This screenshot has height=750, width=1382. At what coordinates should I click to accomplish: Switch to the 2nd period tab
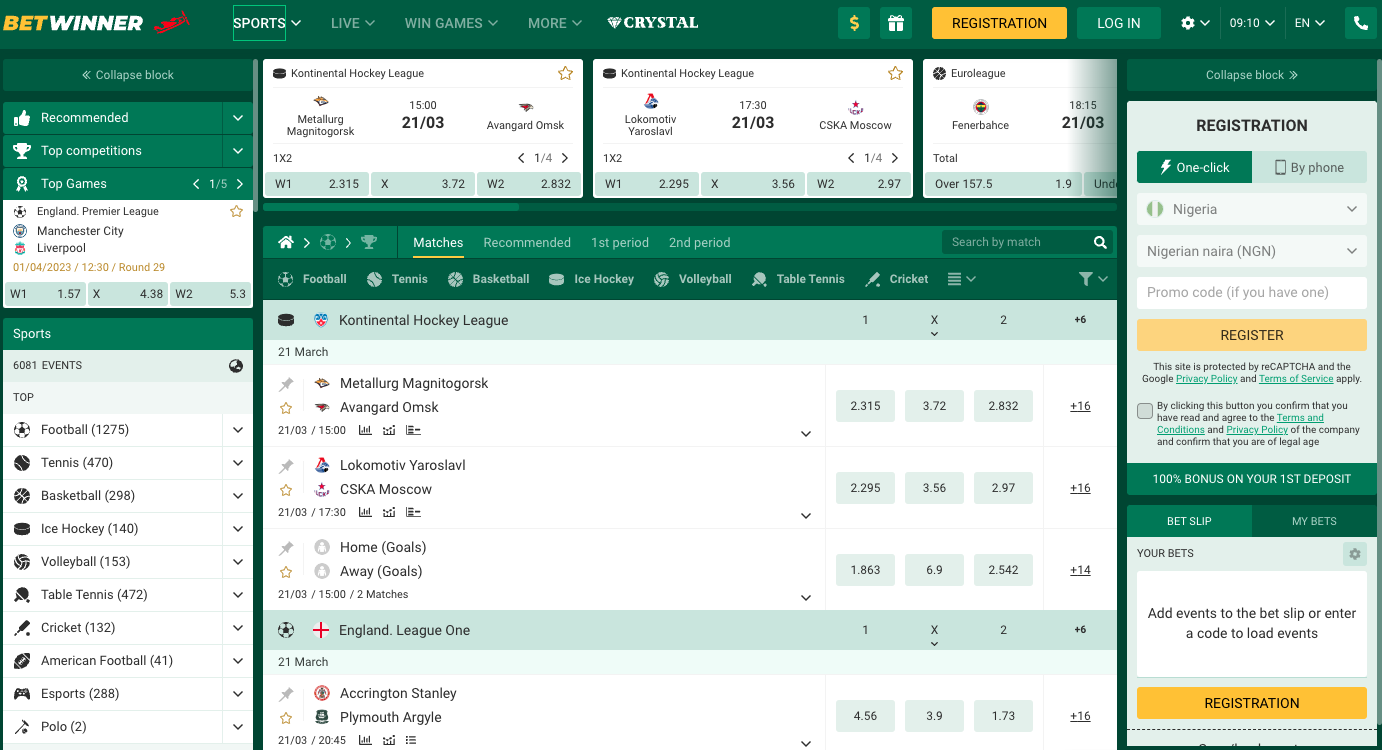[700, 242]
